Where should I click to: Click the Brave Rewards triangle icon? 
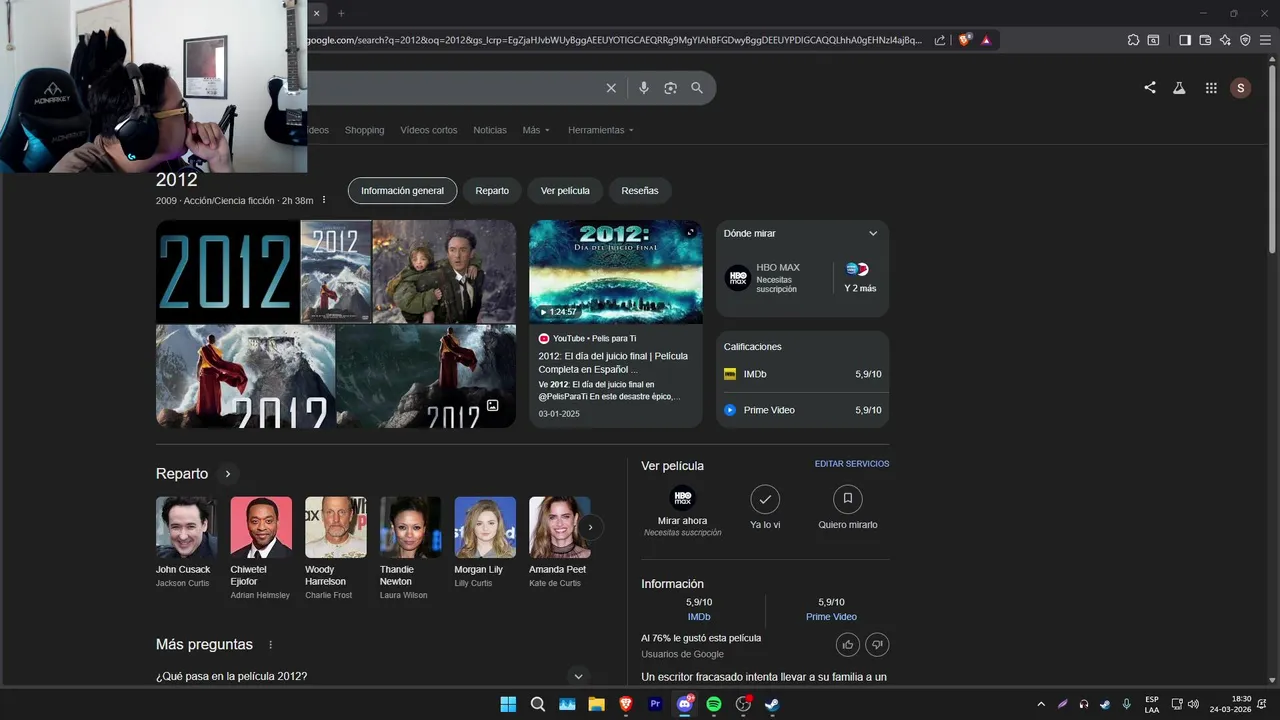986,40
